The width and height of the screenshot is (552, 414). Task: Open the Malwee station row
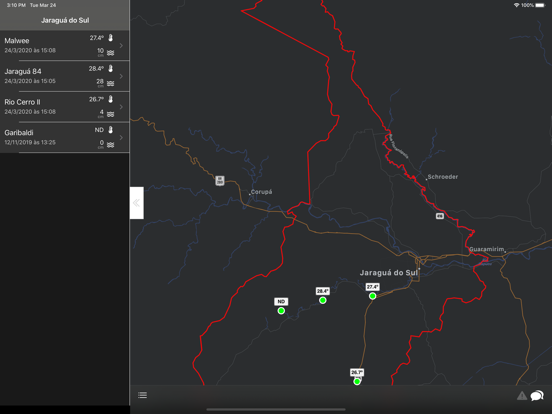coord(65,45)
